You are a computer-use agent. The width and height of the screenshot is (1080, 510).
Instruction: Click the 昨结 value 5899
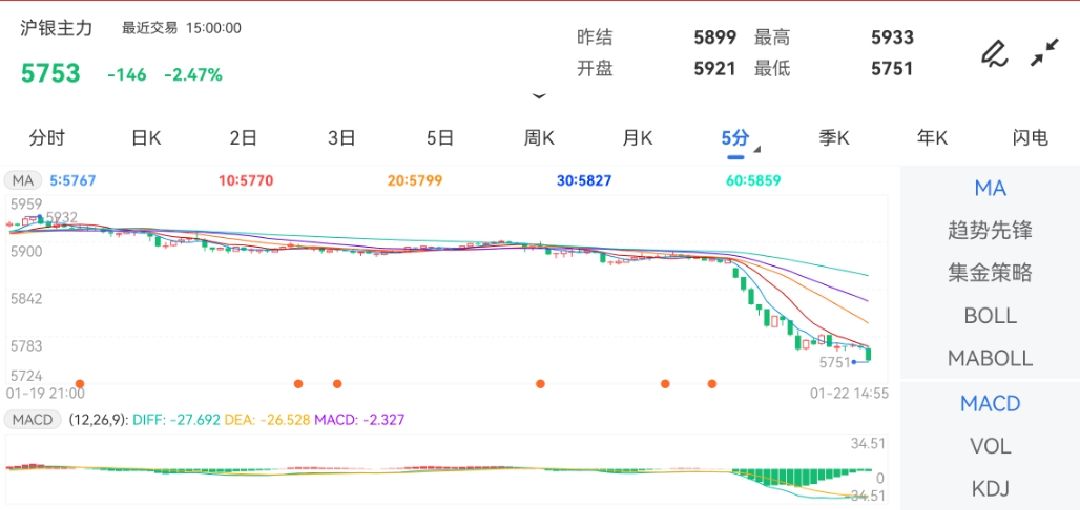pos(714,37)
